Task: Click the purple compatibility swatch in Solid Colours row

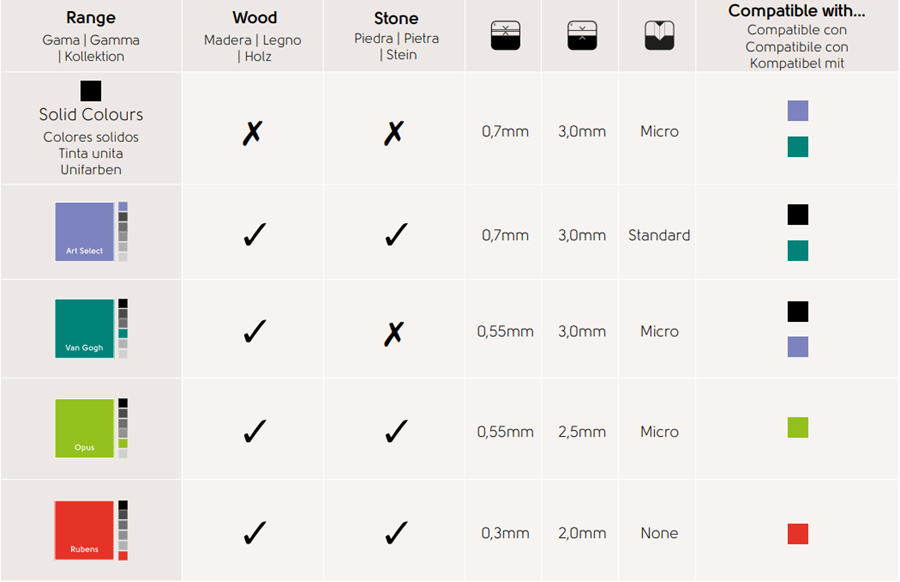Action: click(797, 111)
